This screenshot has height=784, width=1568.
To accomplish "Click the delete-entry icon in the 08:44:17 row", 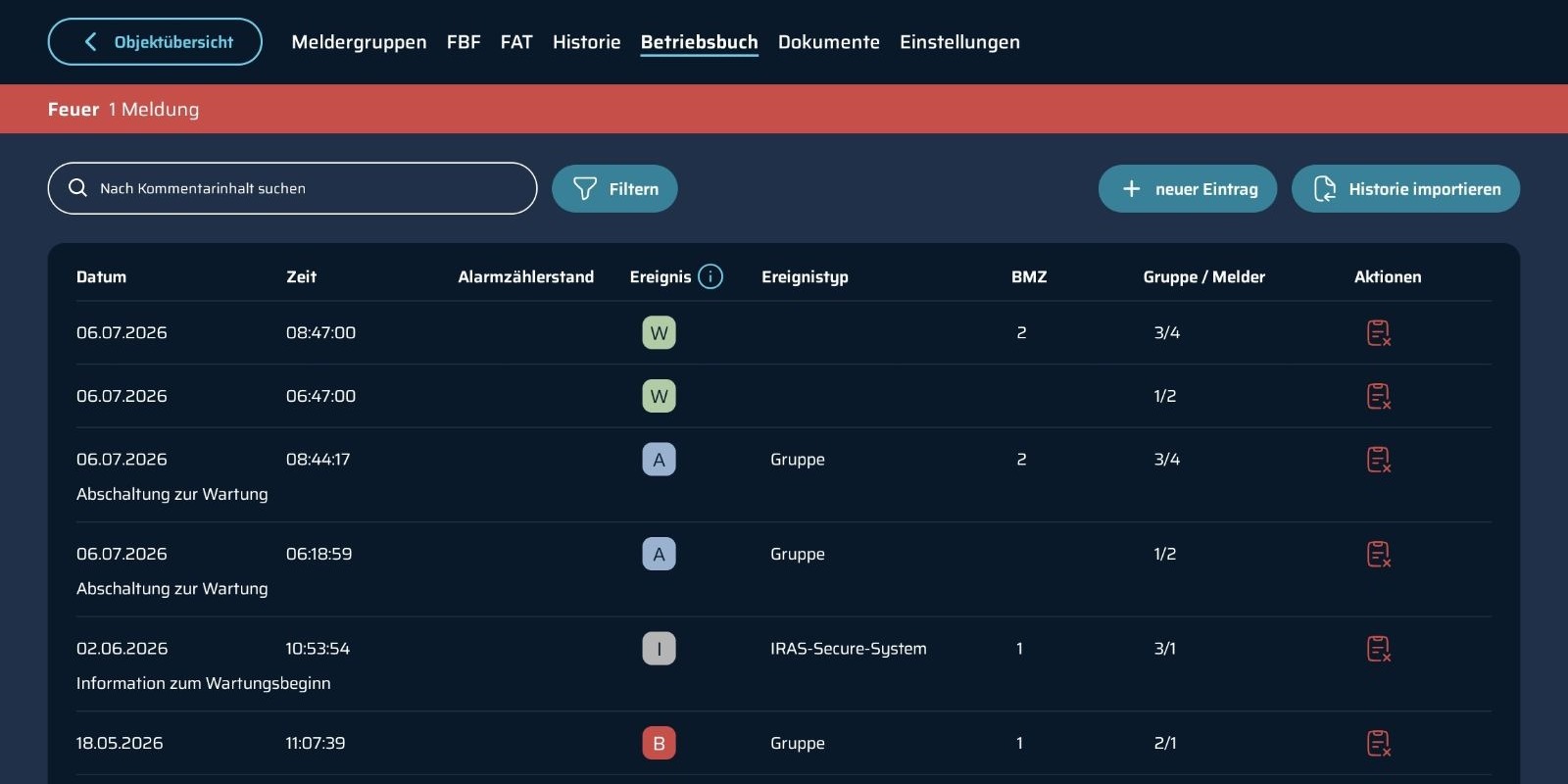I will click(x=1379, y=460).
